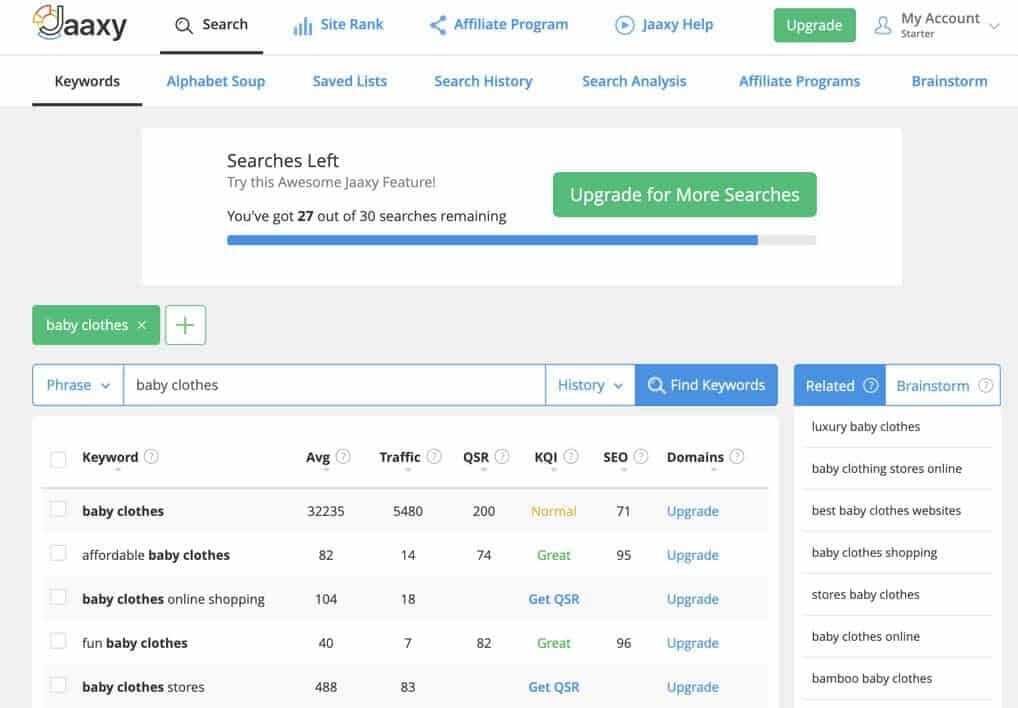This screenshot has width=1018, height=708.
Task: Open the Affiliate Program page link
Action: (x=511, y=25)
